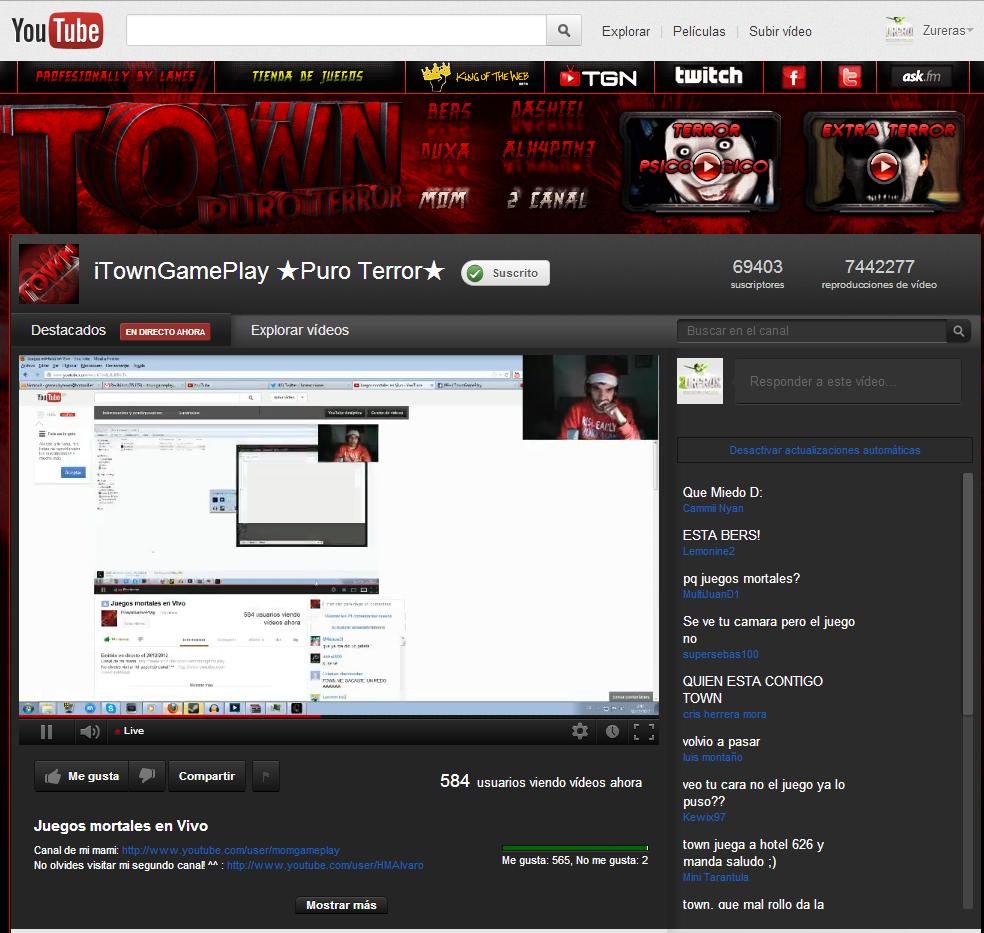Open commenter luis montaño profile
Viewport: 984px width, 933px height.
pyautogui.click(x=712, y=757)
